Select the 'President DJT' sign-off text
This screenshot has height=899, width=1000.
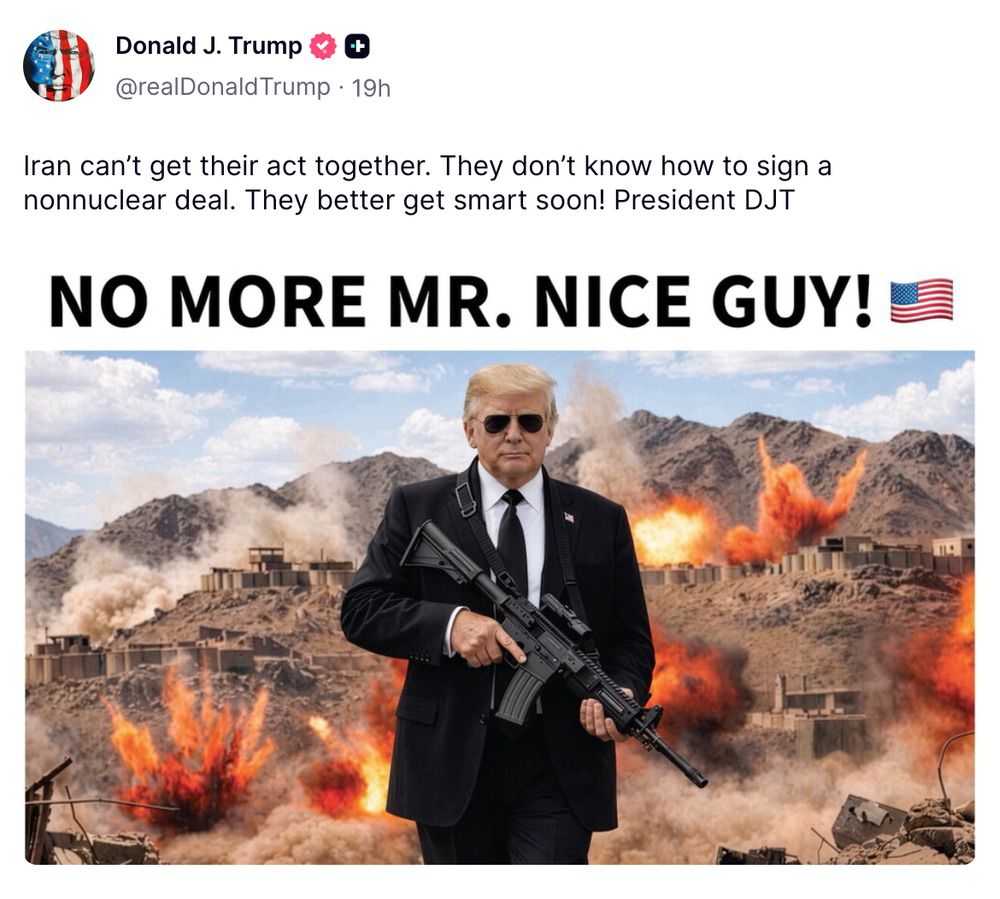coord(704,200)
